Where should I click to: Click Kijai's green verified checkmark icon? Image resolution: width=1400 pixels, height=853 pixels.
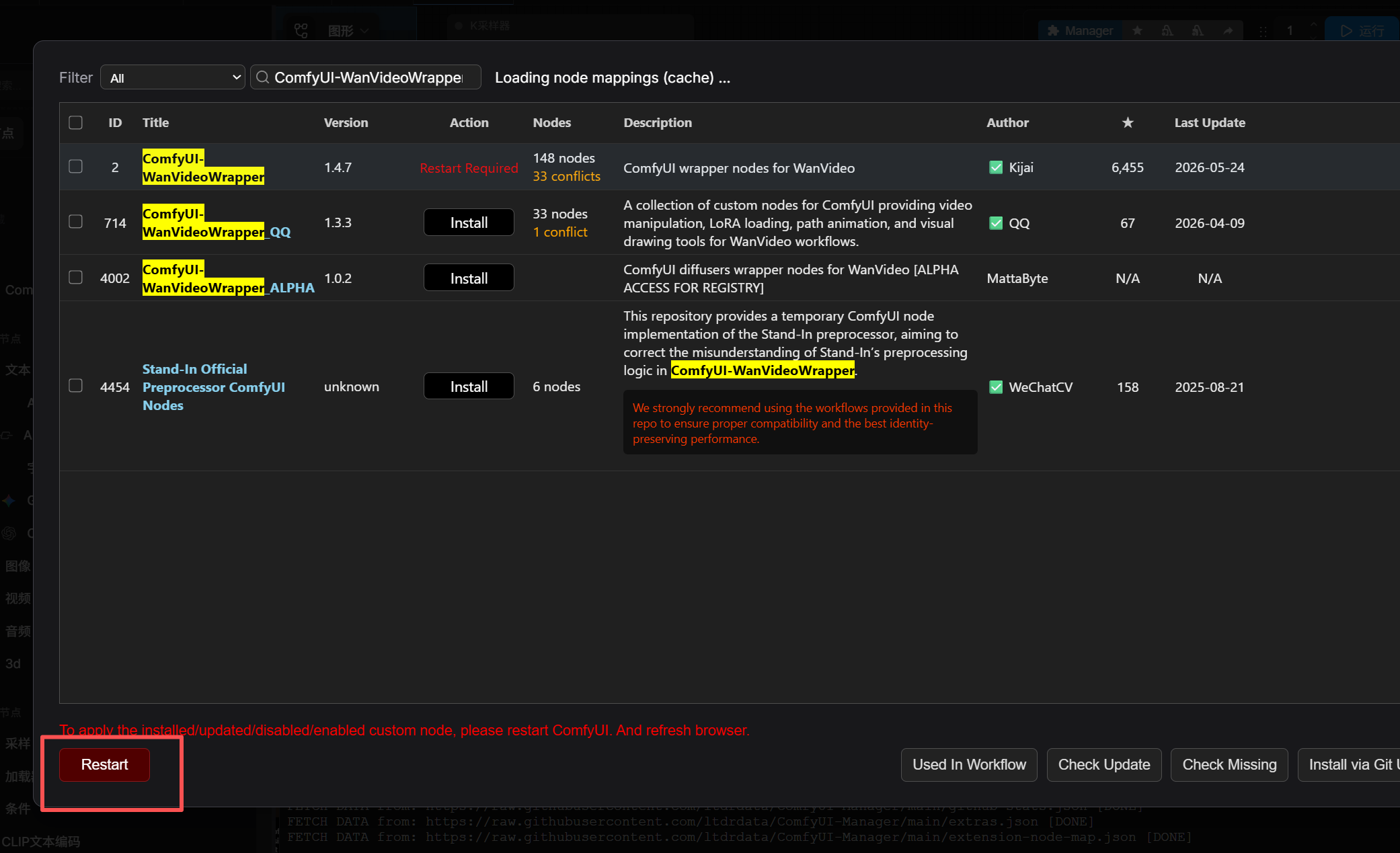pos(996,167)
